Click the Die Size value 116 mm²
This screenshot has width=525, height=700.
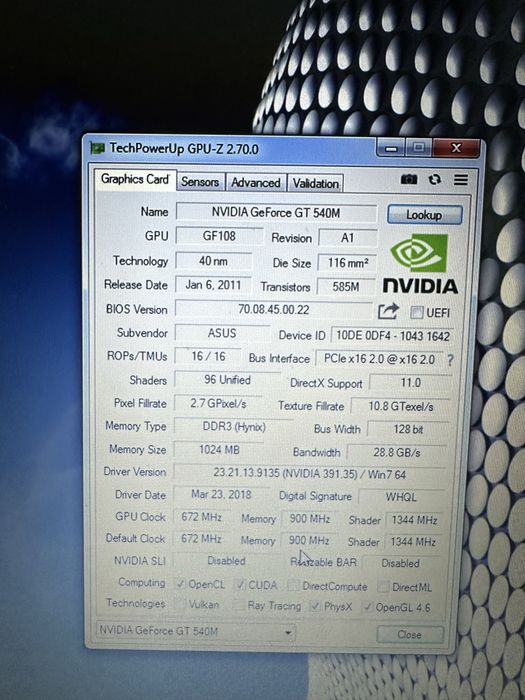[347, 262]
